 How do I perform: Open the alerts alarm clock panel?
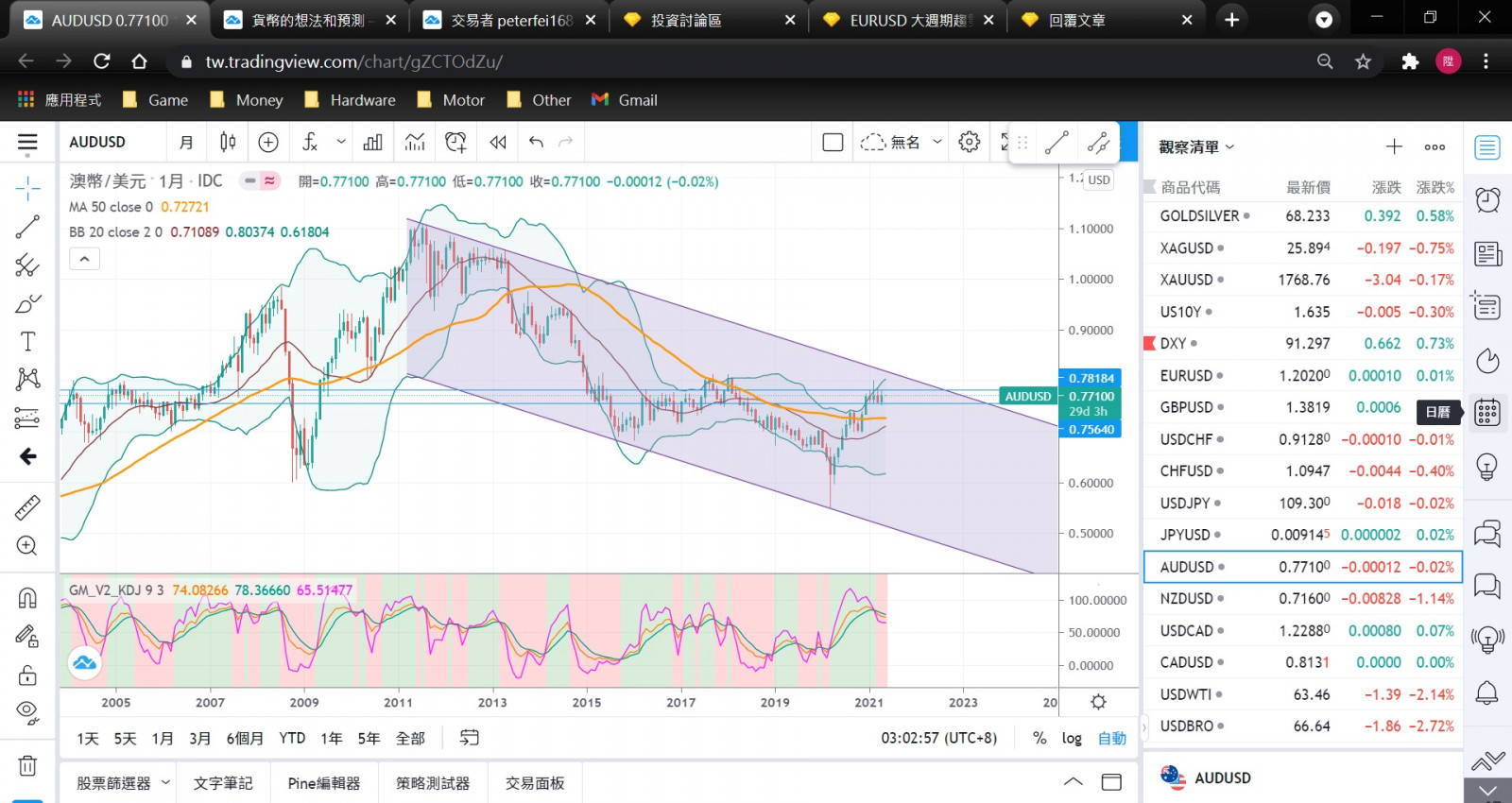click(1487, 199)
